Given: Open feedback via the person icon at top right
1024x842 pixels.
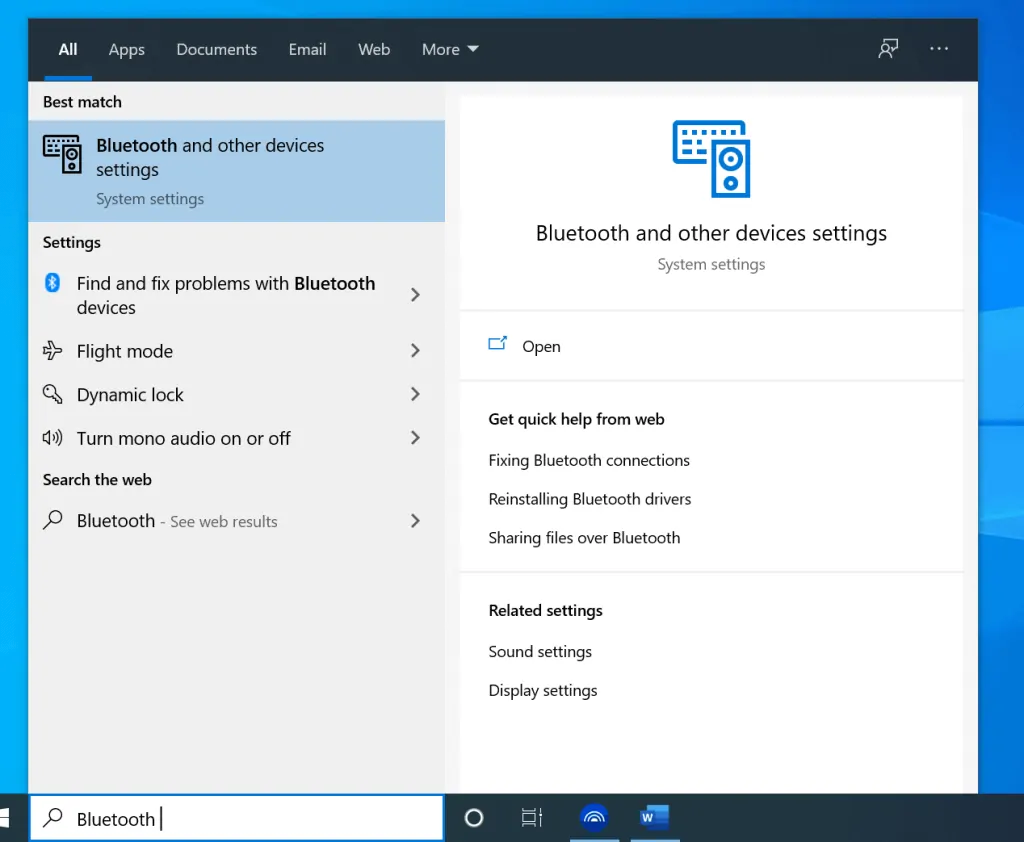Looking at the screenshot, I should pos(888,48).
